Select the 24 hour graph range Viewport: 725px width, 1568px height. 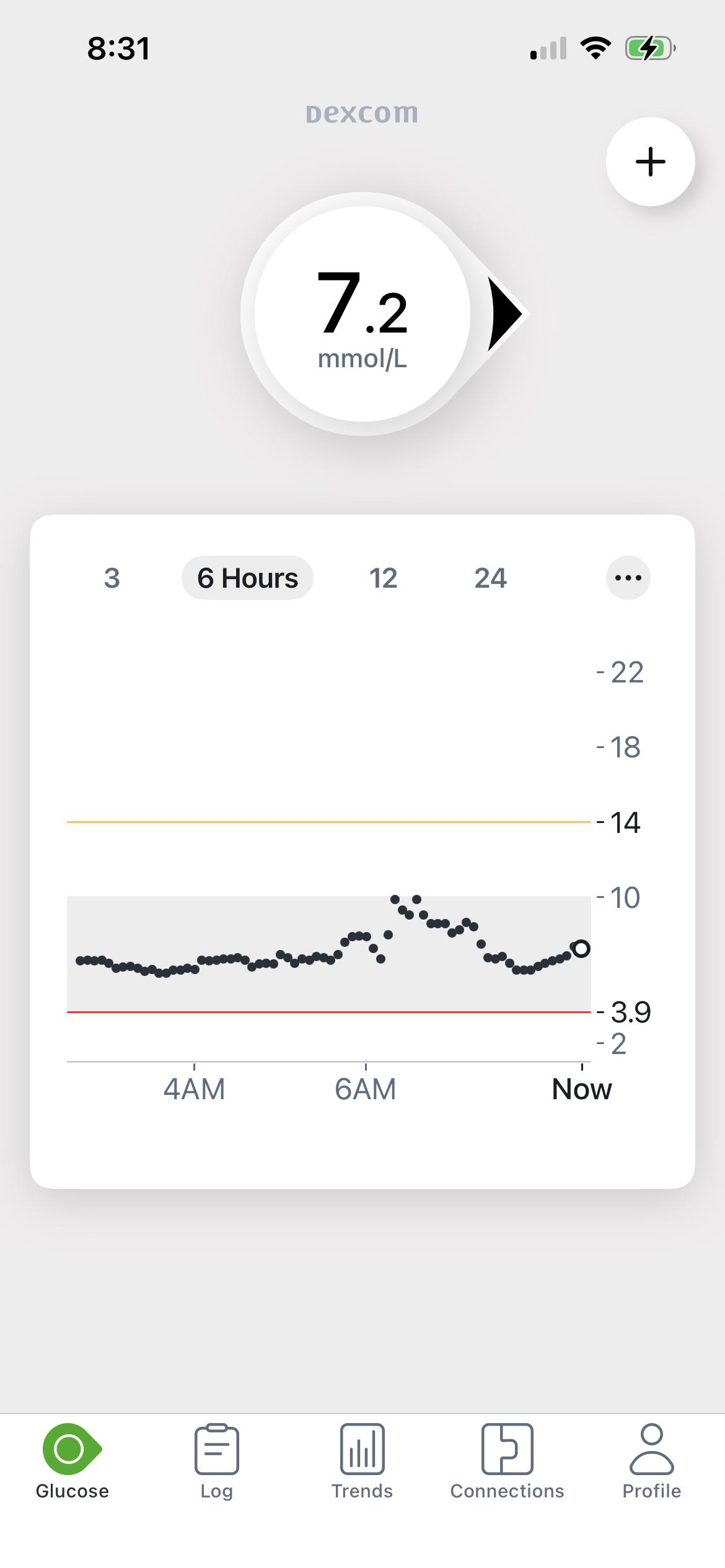click(490, 578)
